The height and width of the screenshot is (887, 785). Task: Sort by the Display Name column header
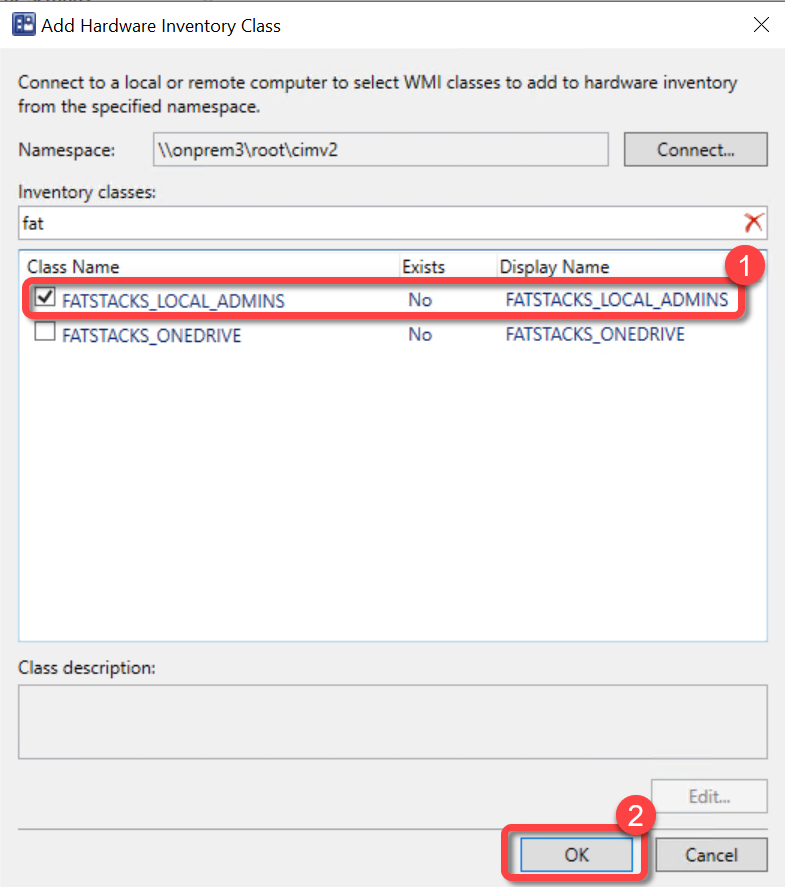pyautogui.click(x=554, y=267)
